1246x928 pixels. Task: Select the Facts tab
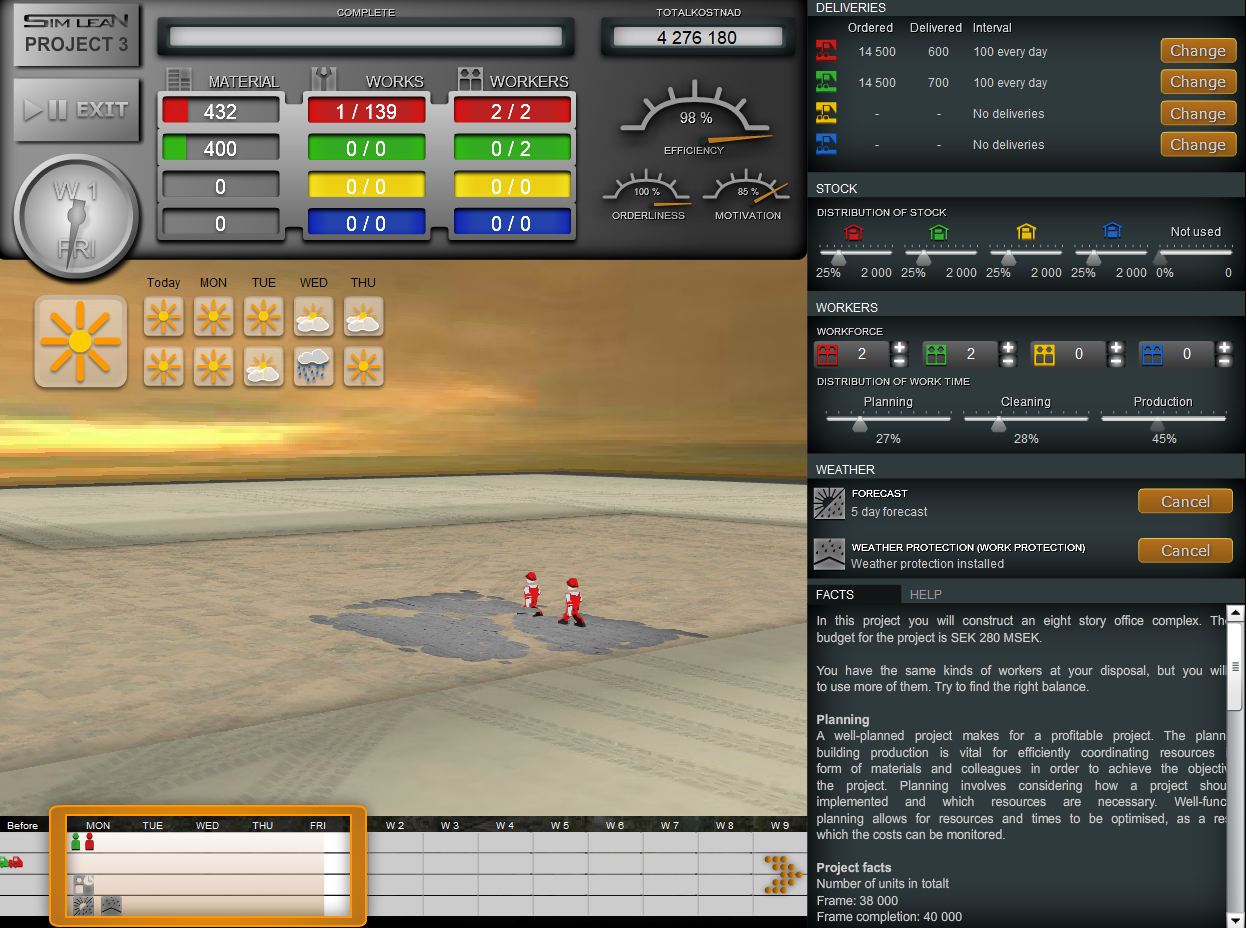(835, 594)
